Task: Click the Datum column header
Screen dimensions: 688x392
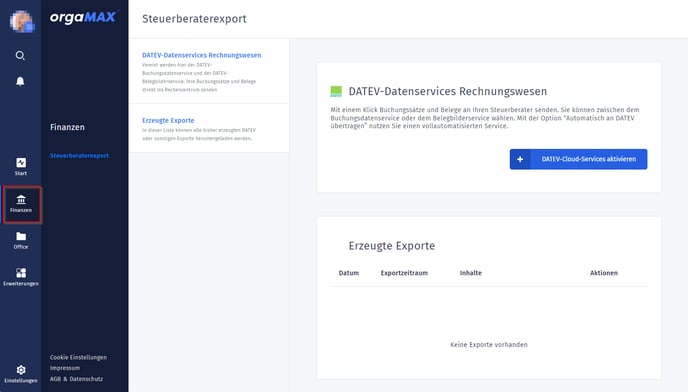Action: tap(349, 273)
